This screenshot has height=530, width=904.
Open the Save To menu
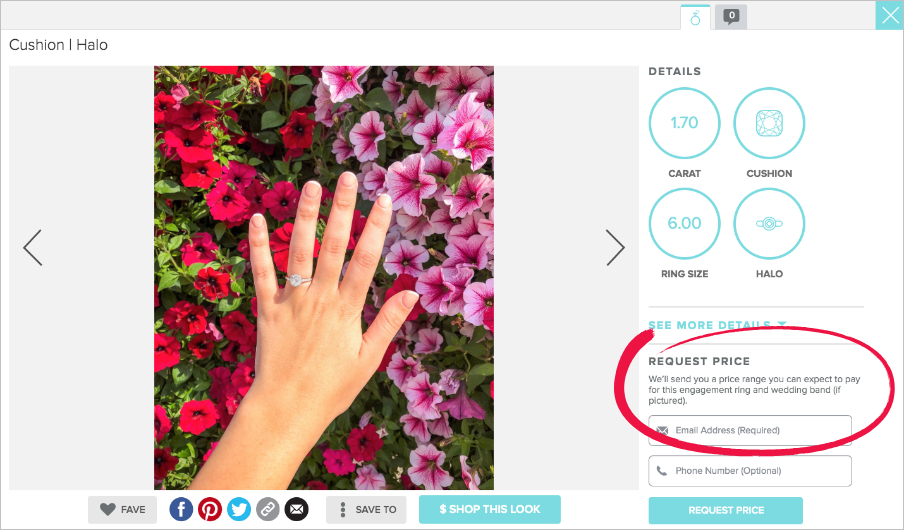click(366, 510)
